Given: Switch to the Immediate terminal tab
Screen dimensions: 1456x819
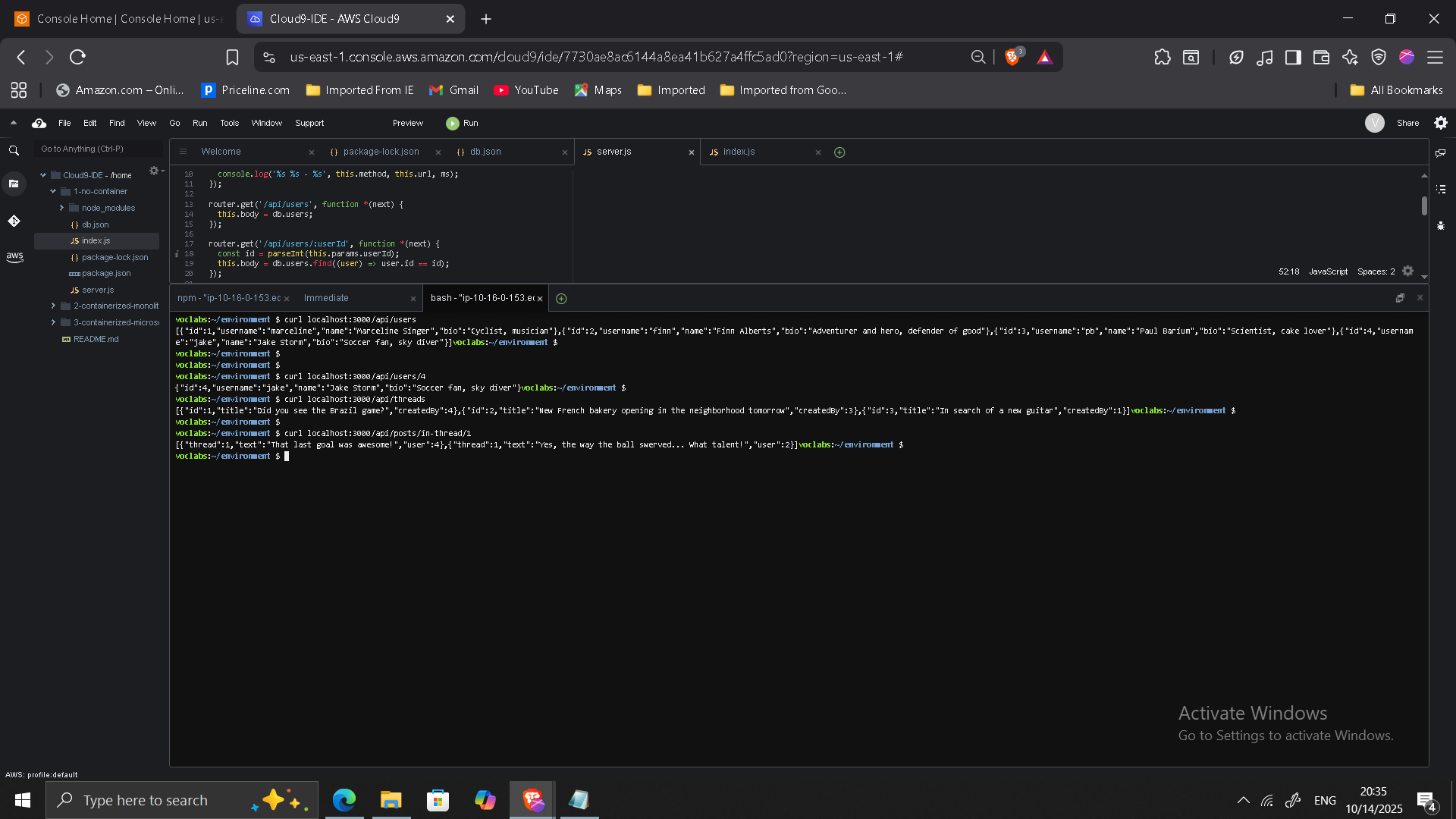Looking at the screenshot, I should [326, 298].
